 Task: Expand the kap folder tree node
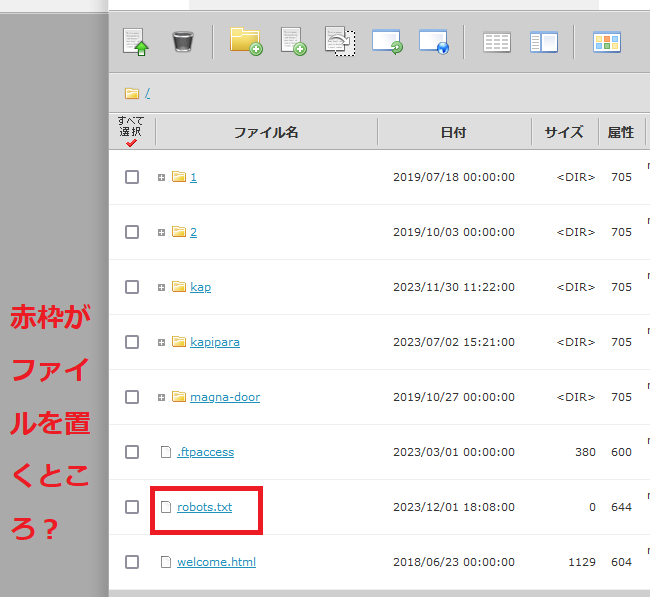161,287
